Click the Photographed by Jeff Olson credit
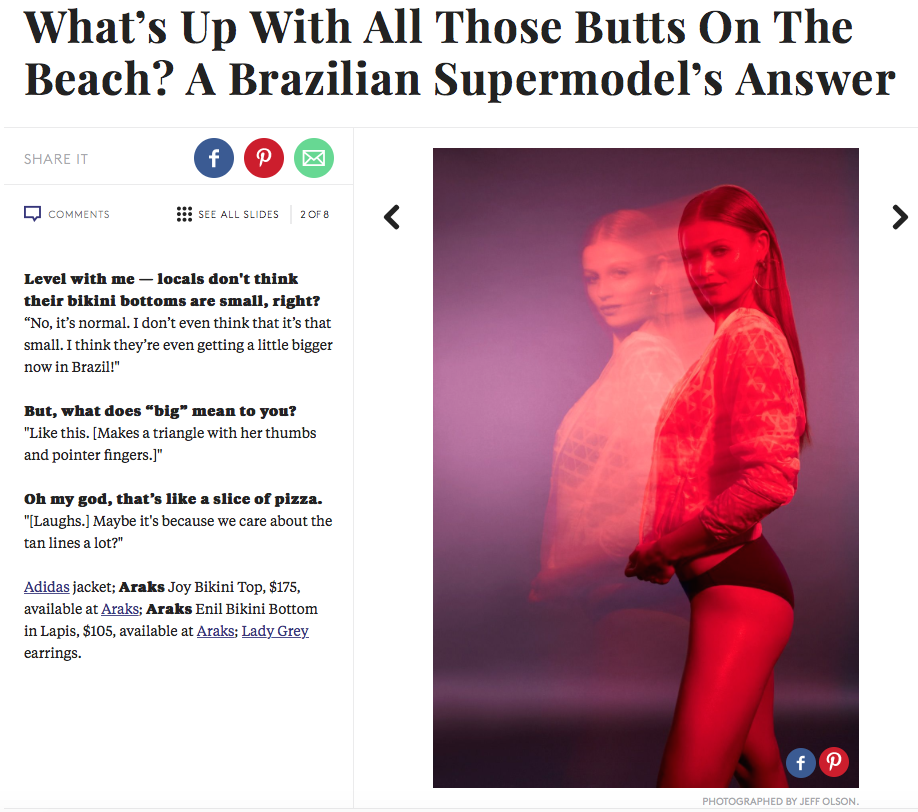The height and width of the screenshot is (812, 918). 780,801
